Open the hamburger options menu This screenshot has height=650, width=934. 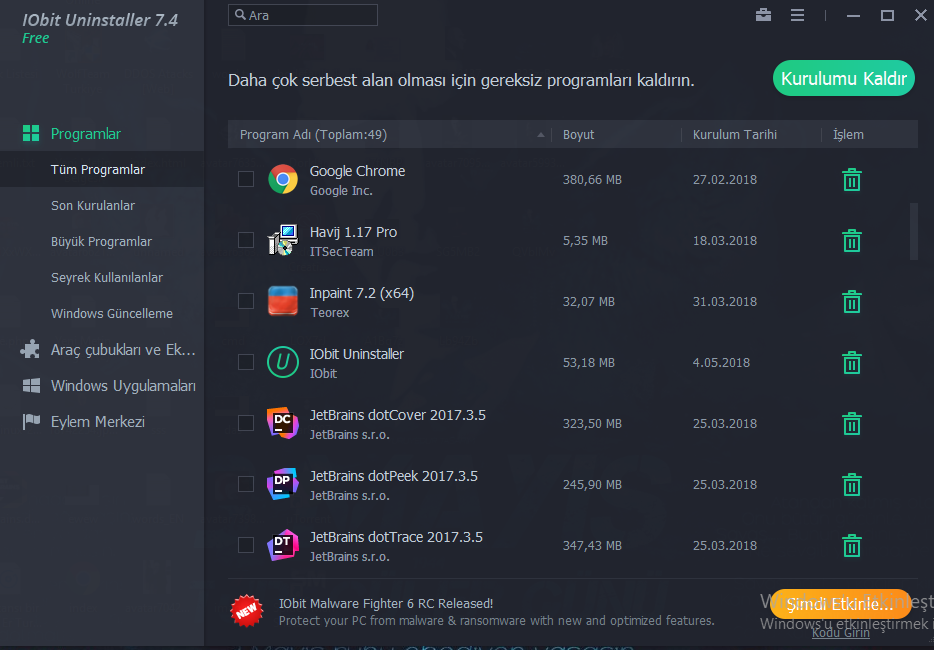coord(797,15)
